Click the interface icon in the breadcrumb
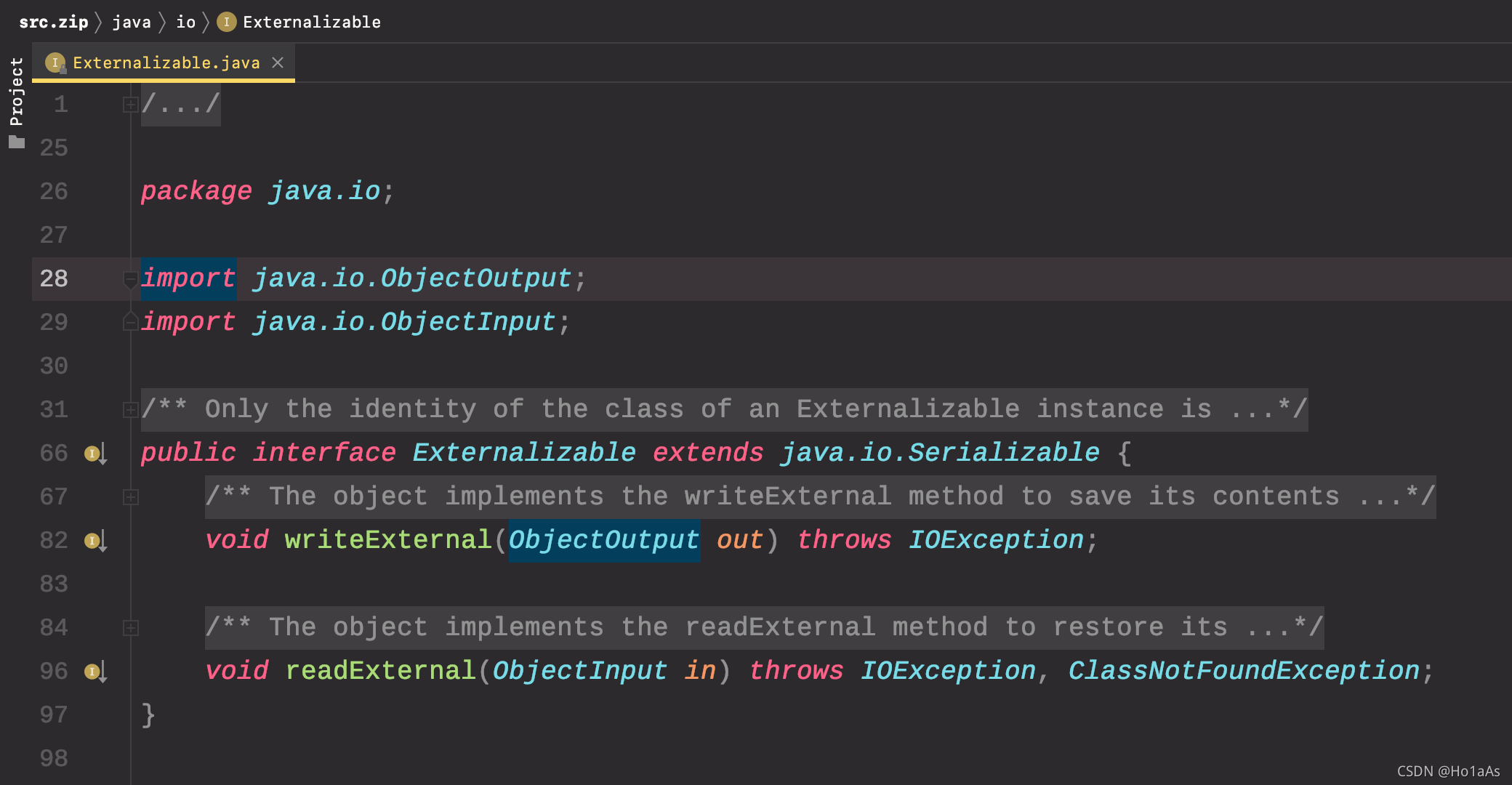 click(227, 22)
